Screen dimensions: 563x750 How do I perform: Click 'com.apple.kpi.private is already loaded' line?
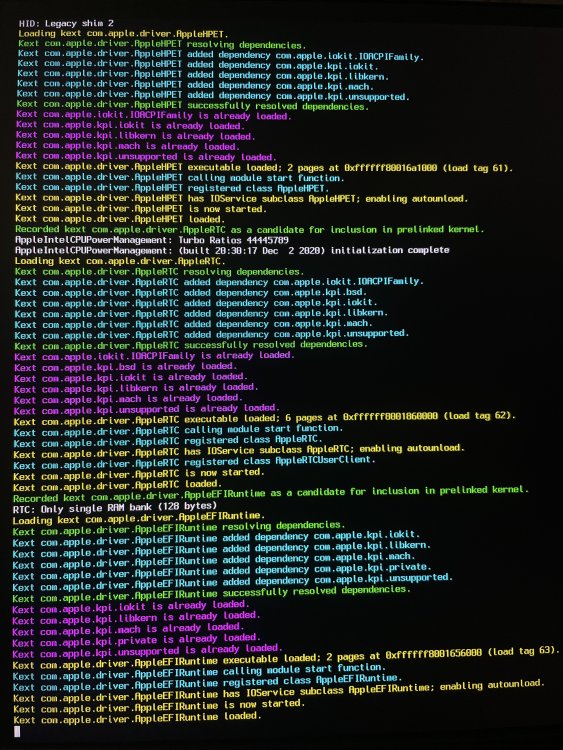136,640
